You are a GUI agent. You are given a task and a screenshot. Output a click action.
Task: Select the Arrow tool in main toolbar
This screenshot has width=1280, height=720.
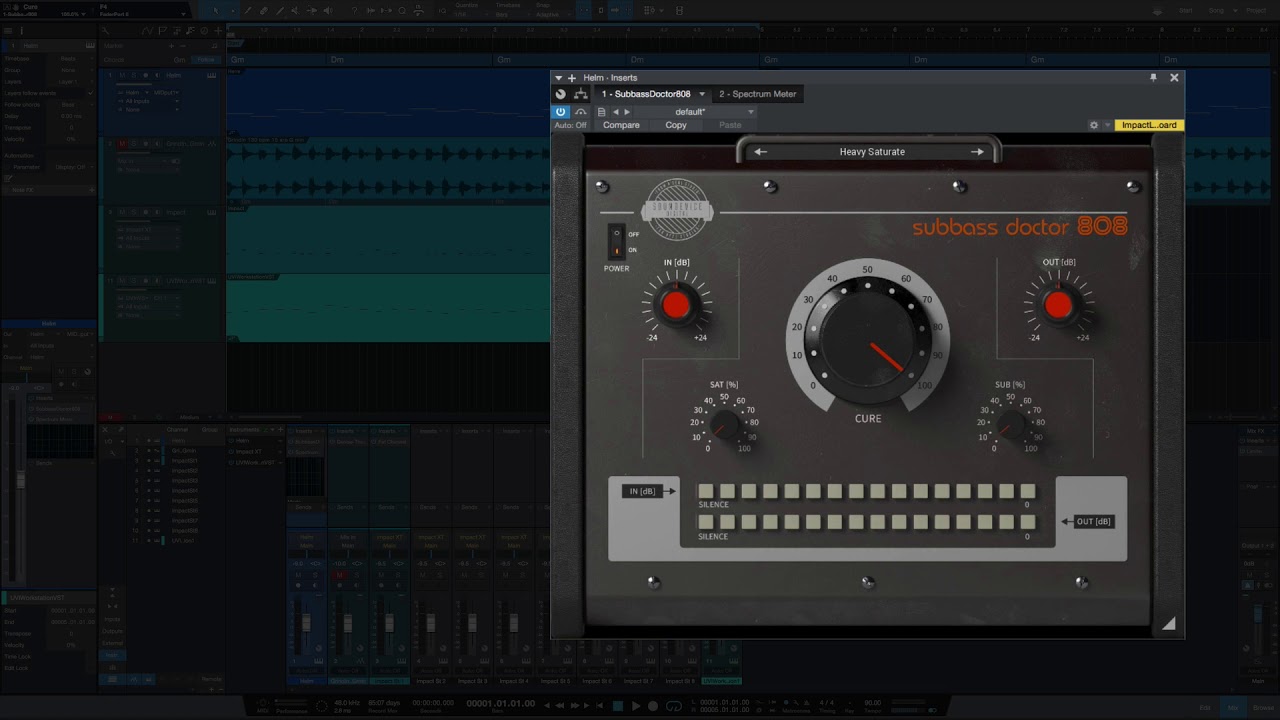tap(215, 10)
